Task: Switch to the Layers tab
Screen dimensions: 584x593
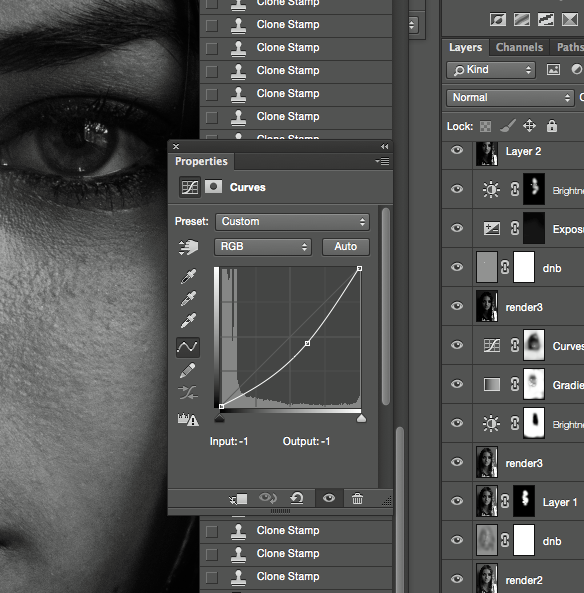Action: [x=466, y=47]
